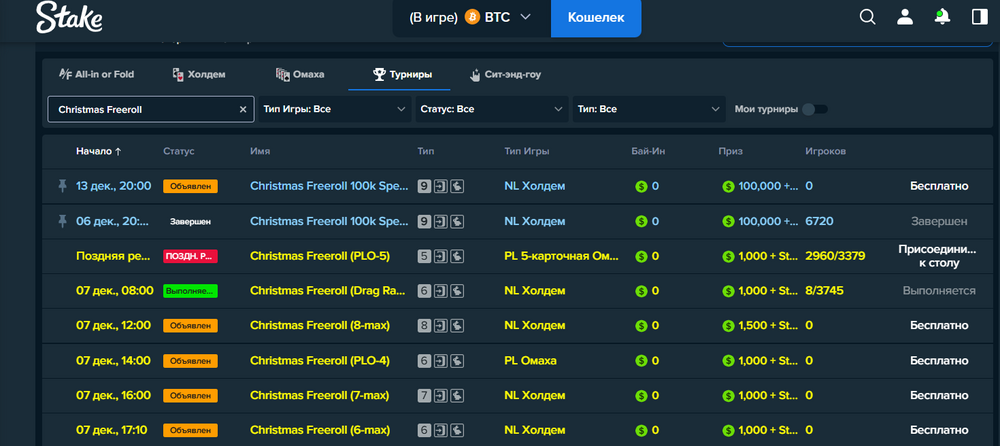The image size is (1000, 446).
Task: Click pin icon on 06 дек. tournament row
Action: tap(61, 221)
